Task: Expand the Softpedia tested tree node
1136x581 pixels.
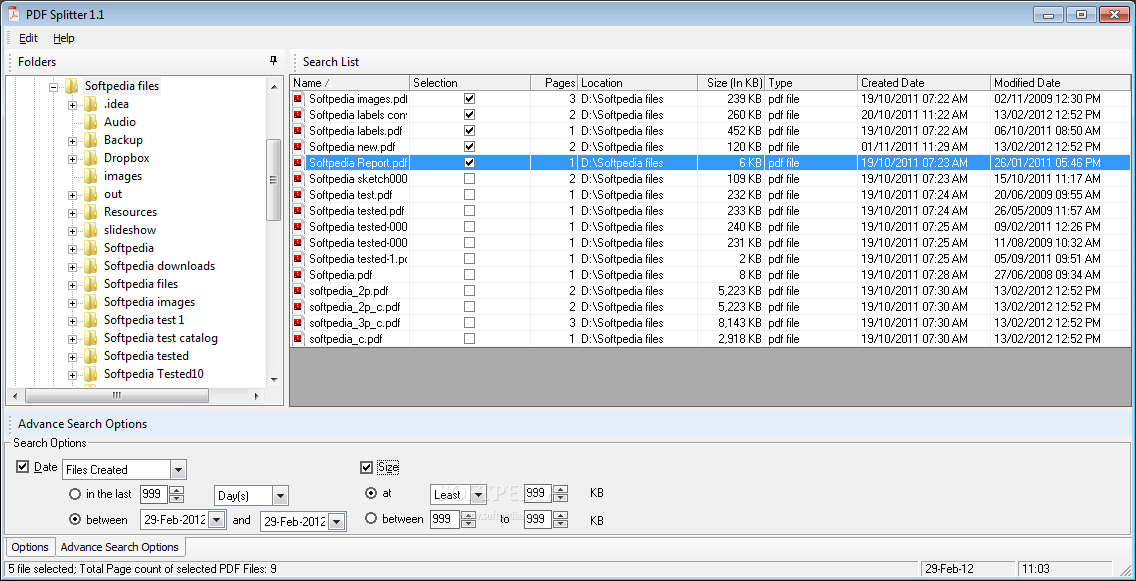Action: [72, 356]
